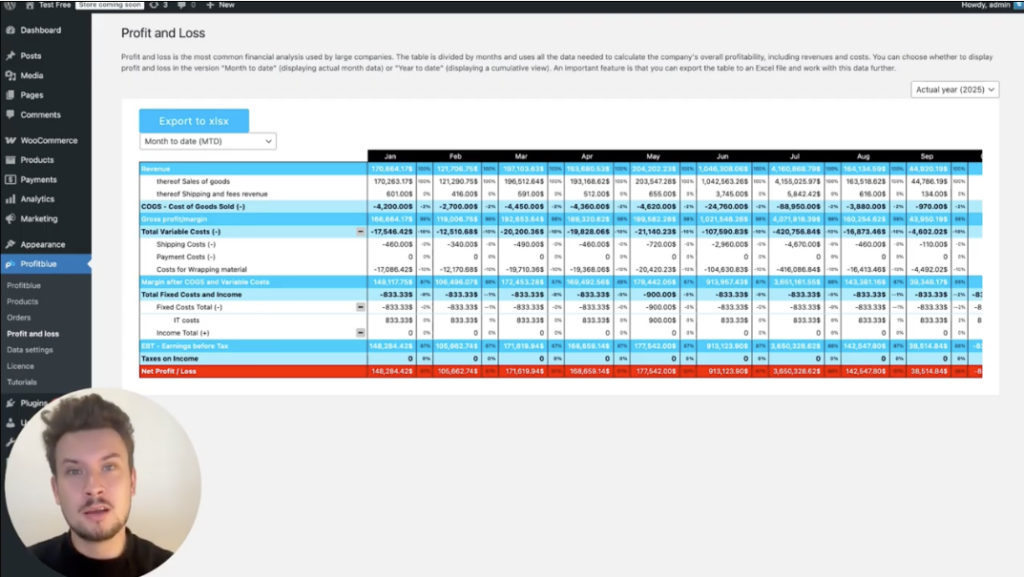Open the Tutorials submenu item
1024x577 pixels.
(22, 382)
